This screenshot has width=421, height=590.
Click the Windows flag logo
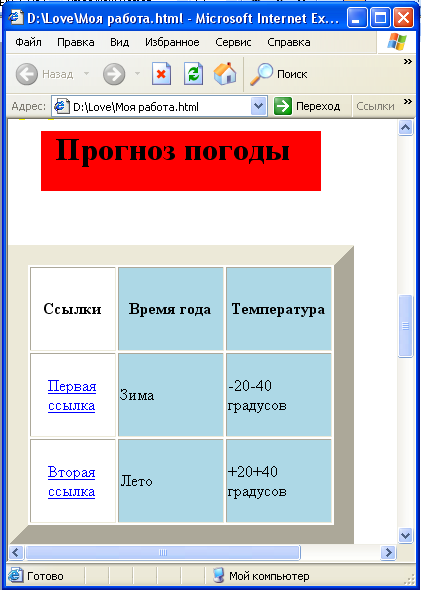click(x=397, y=42)
